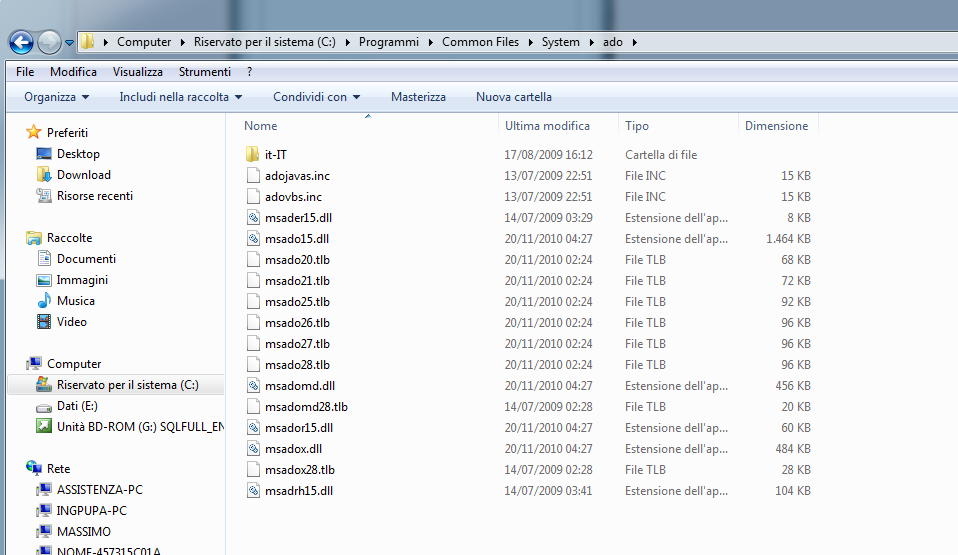Click the Masterizza toolbar button

pyautogui.click(x=418, y=97)
